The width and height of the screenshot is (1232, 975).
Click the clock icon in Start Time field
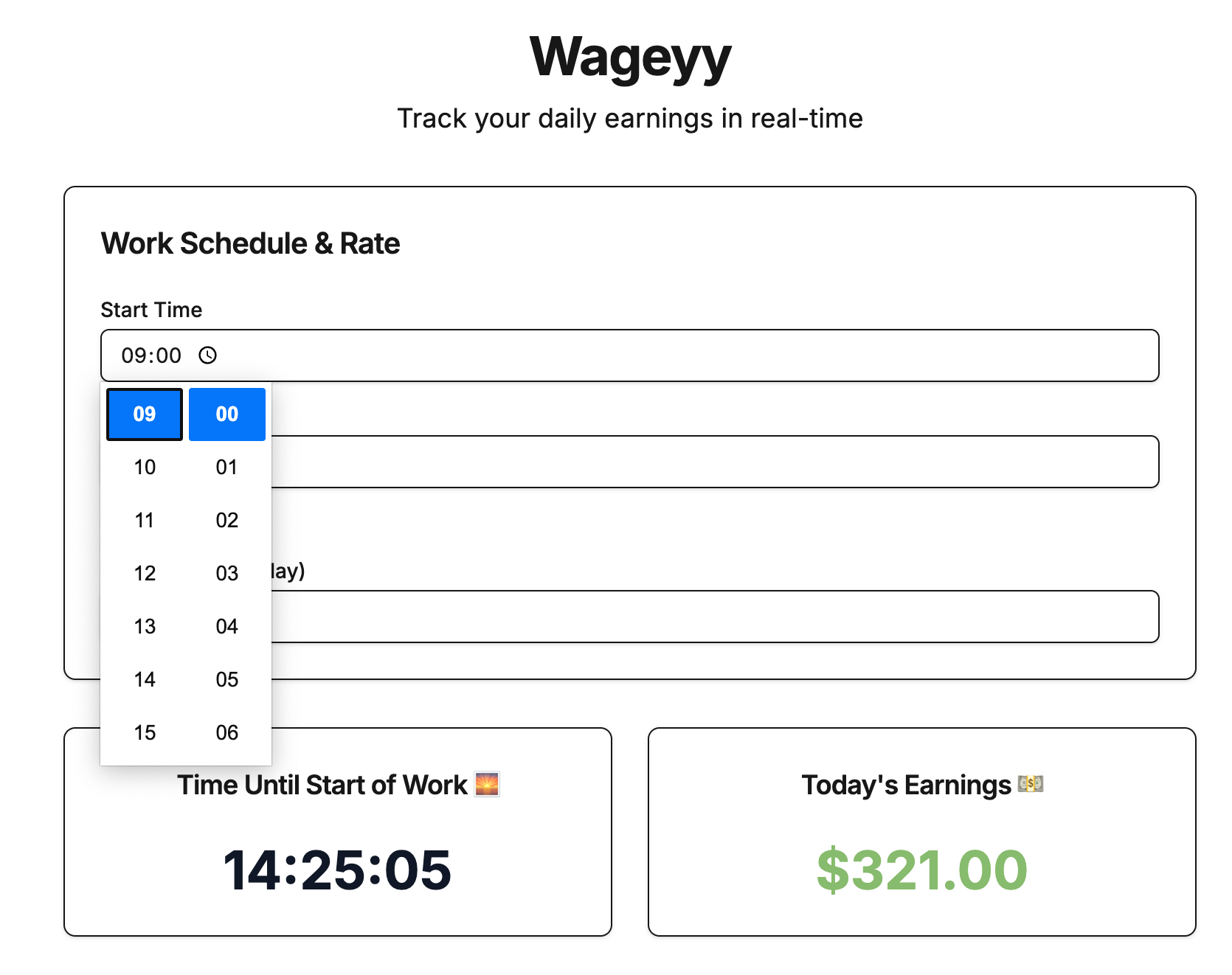coord(207,355)
